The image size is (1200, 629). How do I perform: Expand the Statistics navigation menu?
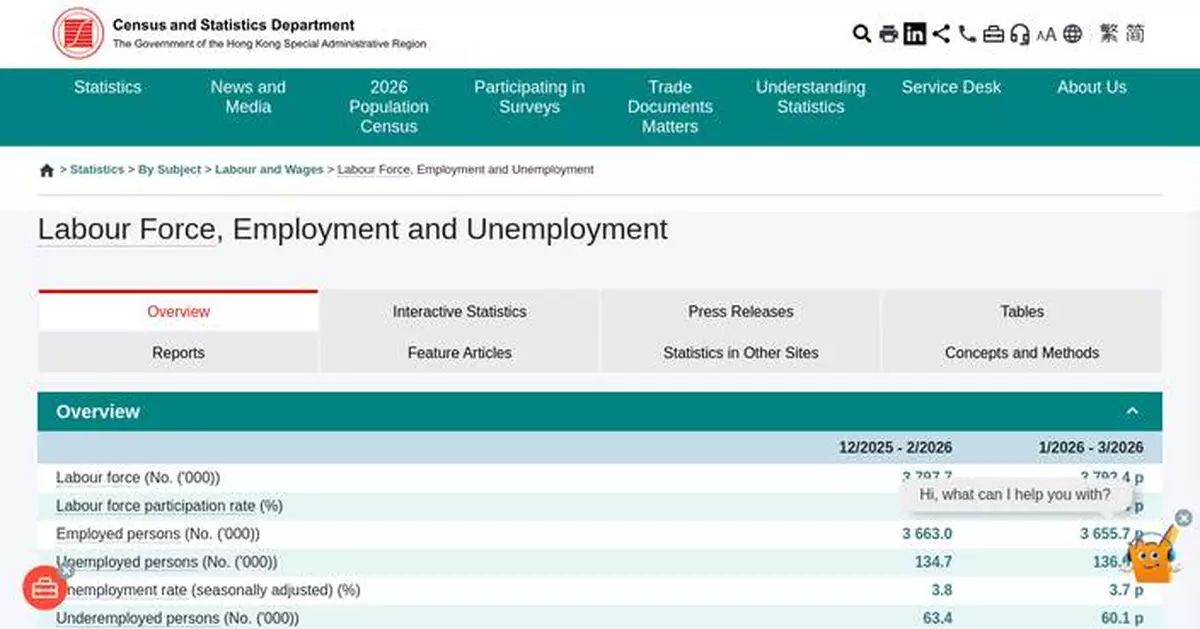click(108, 87)
